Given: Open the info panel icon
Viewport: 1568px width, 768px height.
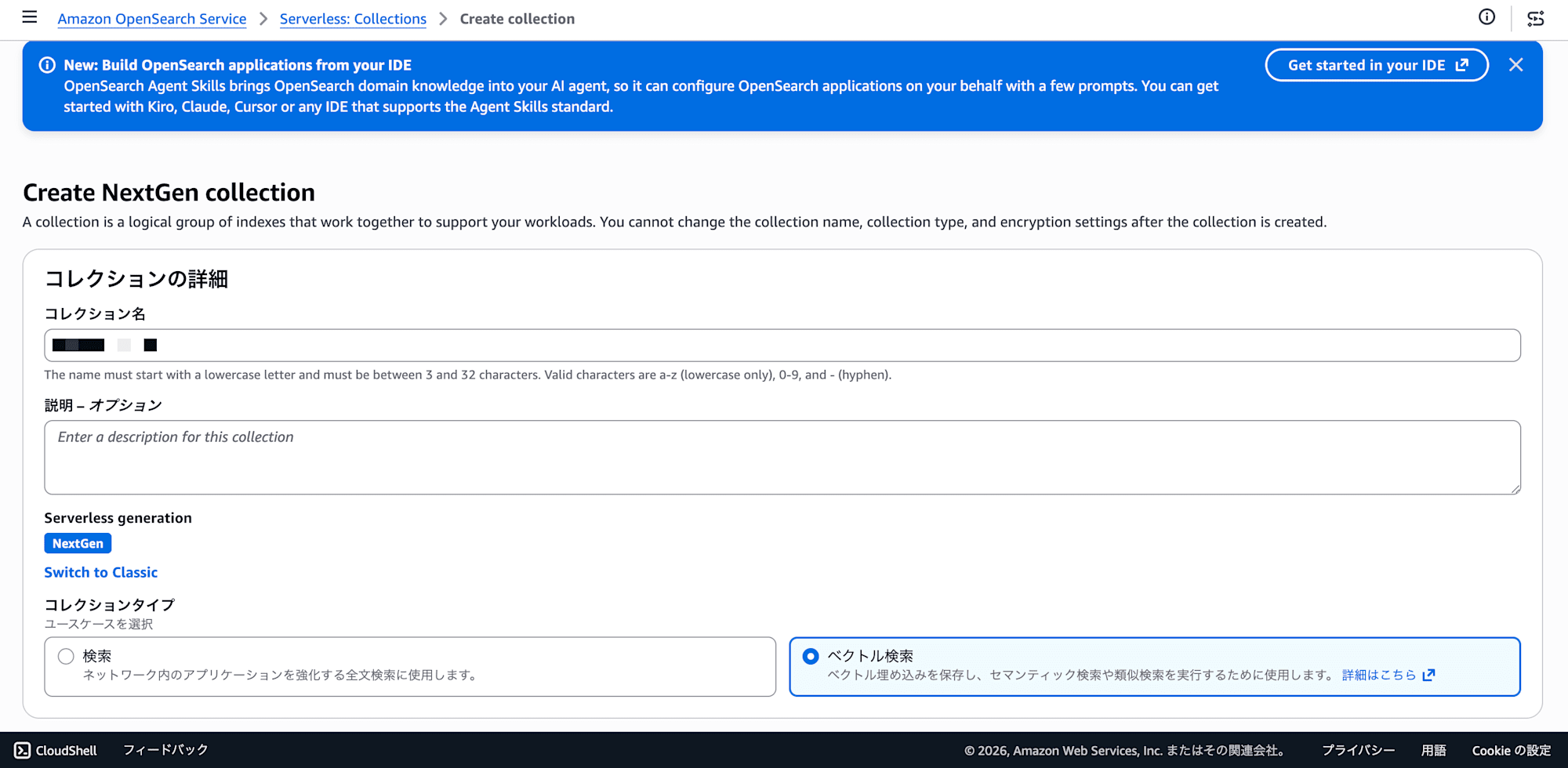Looking at the screenshot, I should coord(1486,17).
